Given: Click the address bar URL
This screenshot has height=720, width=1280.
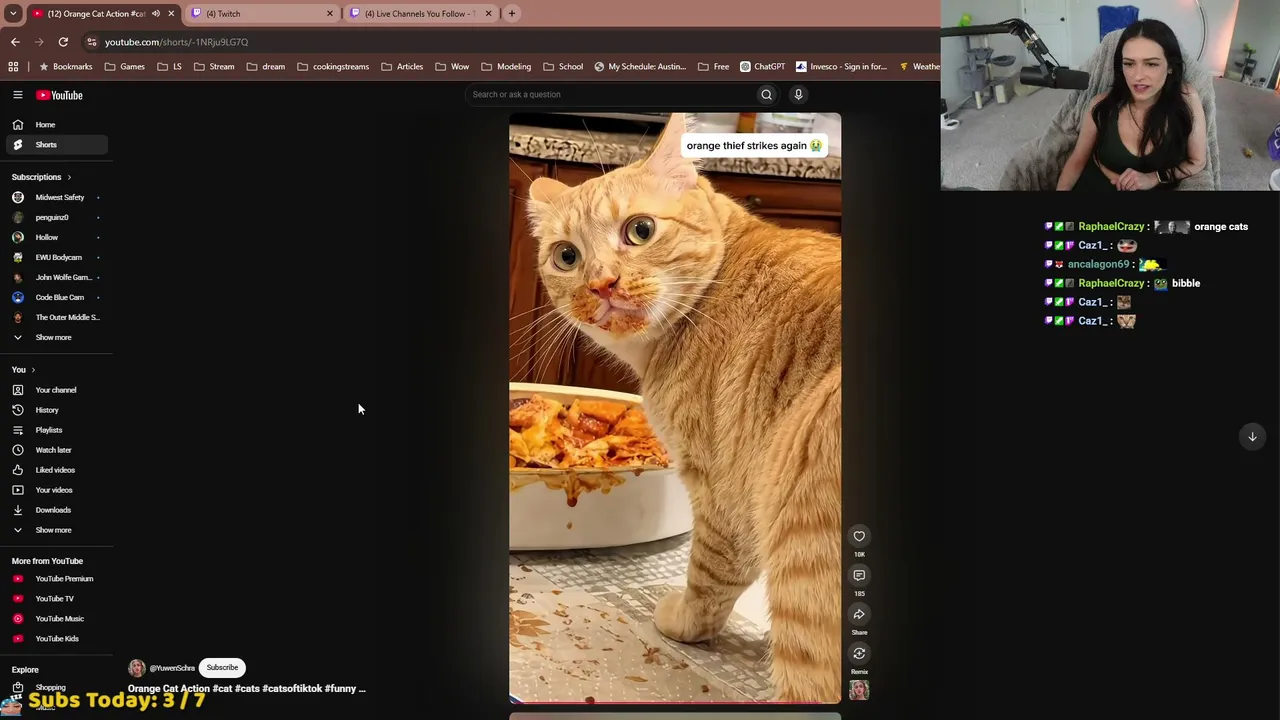Looking at the screenshot, I should (176, 42).
